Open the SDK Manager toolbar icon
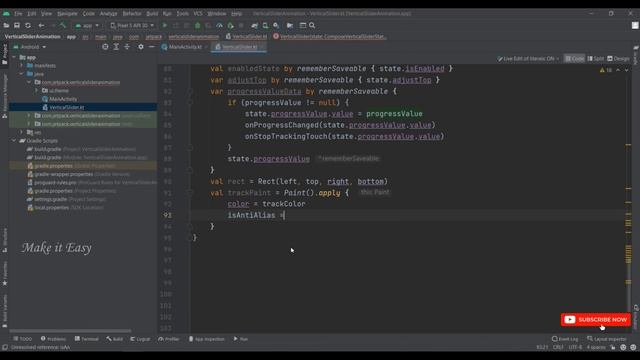The width and height of the screenshot is (640, 360). [x=276, y=25]
